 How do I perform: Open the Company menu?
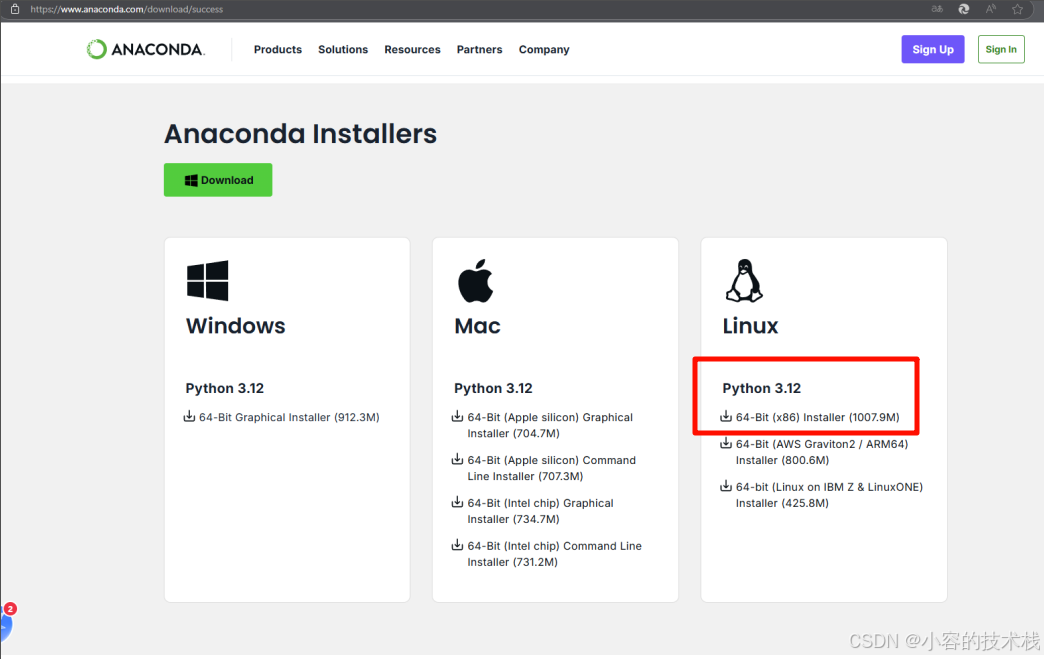pyautogui.click(x=544, y=49)
